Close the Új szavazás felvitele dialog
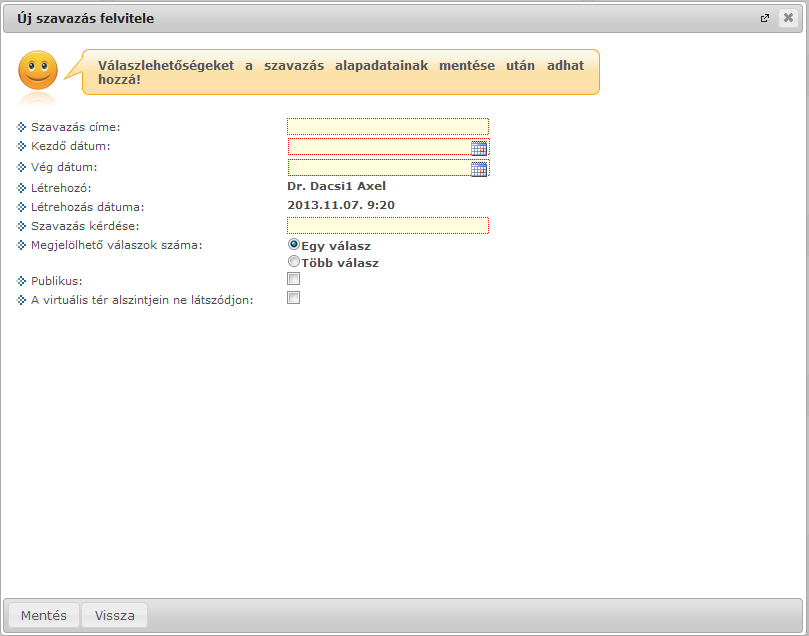Image resolution: width=809 pixels, height=636 pixels. (788, 18)
